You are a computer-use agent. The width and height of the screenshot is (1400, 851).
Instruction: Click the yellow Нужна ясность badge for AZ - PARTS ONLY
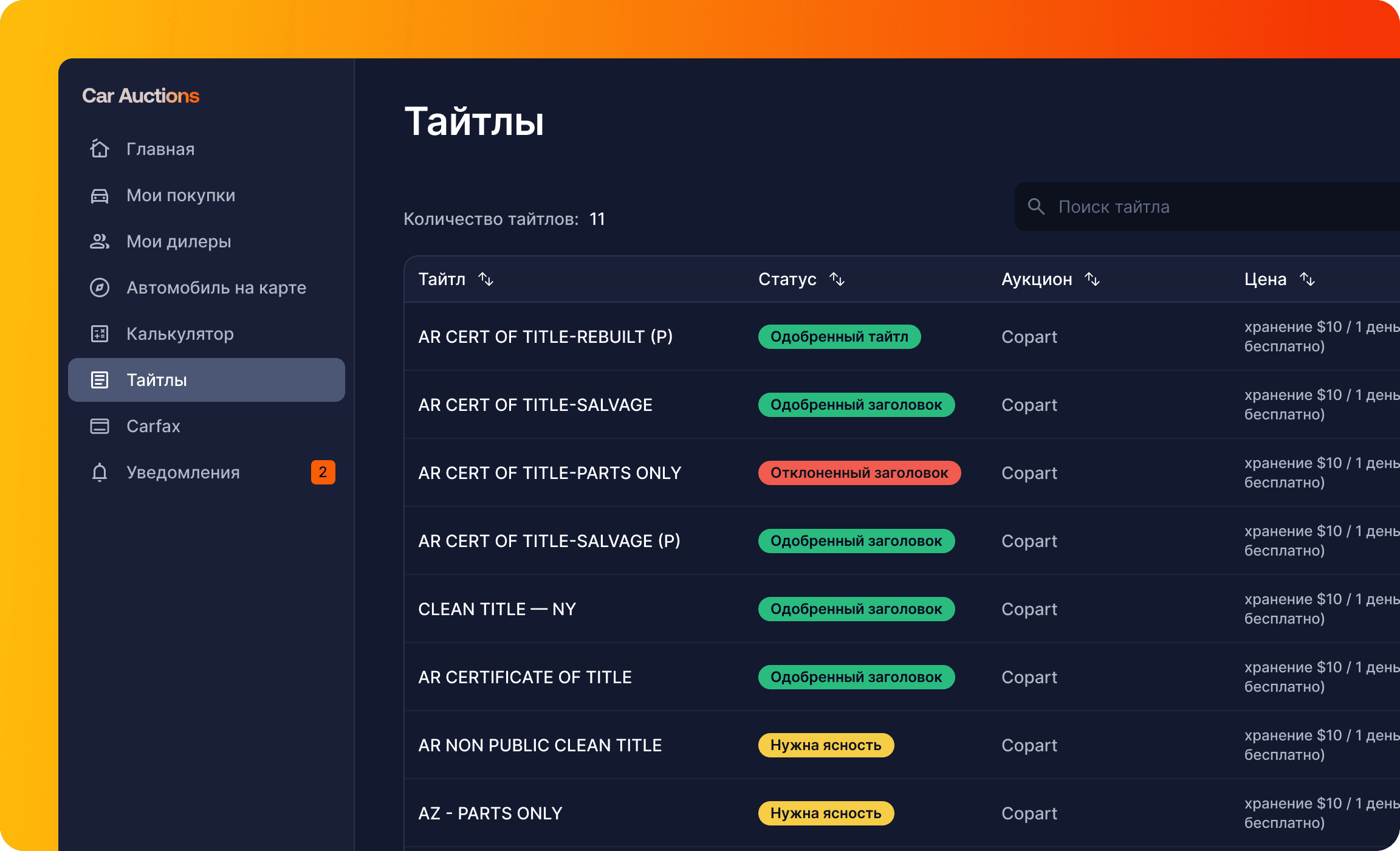coord(826,813)
